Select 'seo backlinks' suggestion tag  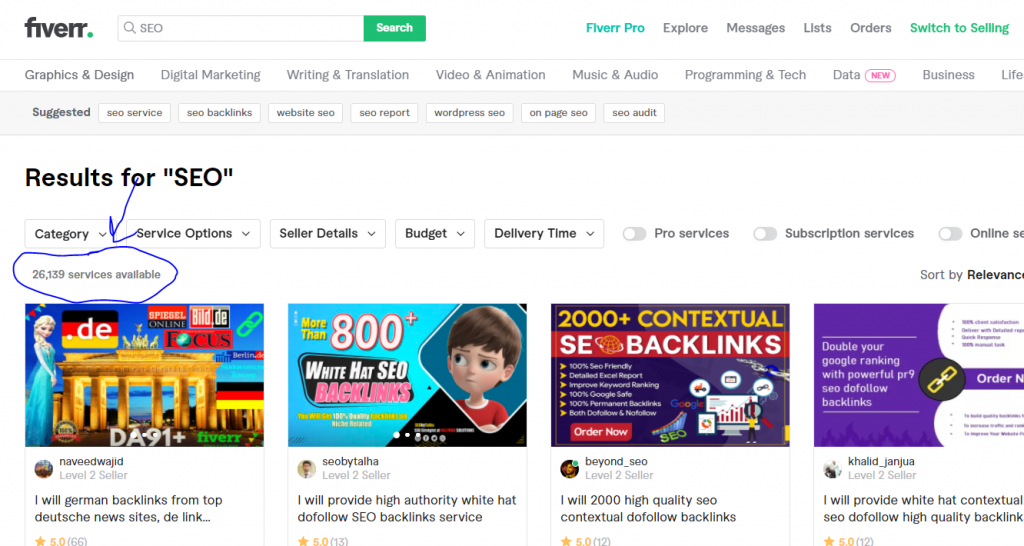[x=219, y=112]
